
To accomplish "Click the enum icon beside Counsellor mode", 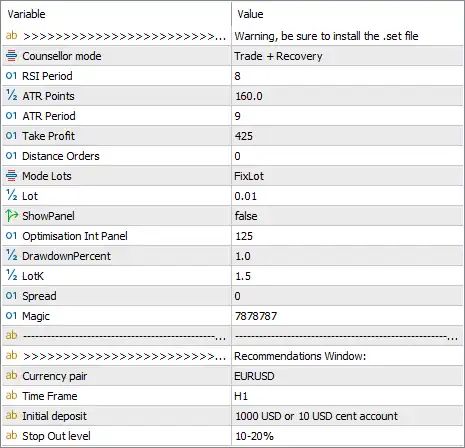I will [11, 56].
